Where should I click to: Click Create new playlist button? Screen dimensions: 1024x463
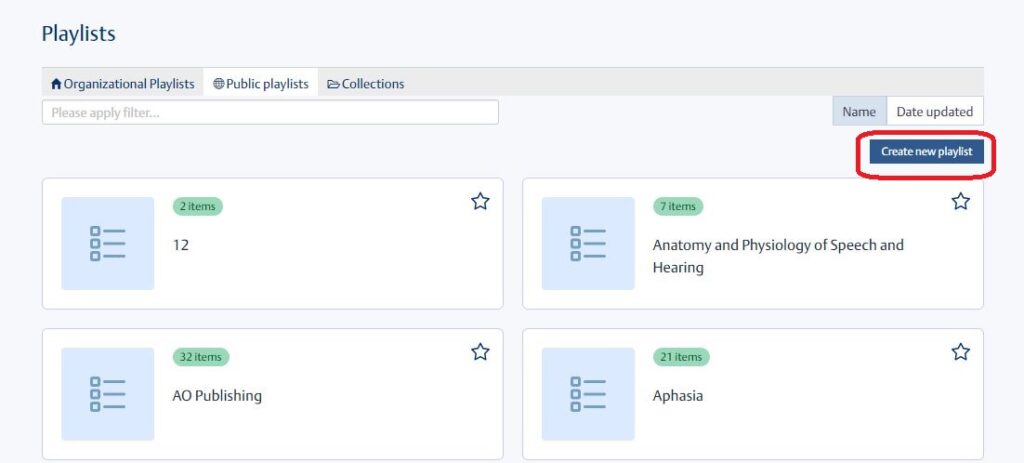[x=926, y=152]
